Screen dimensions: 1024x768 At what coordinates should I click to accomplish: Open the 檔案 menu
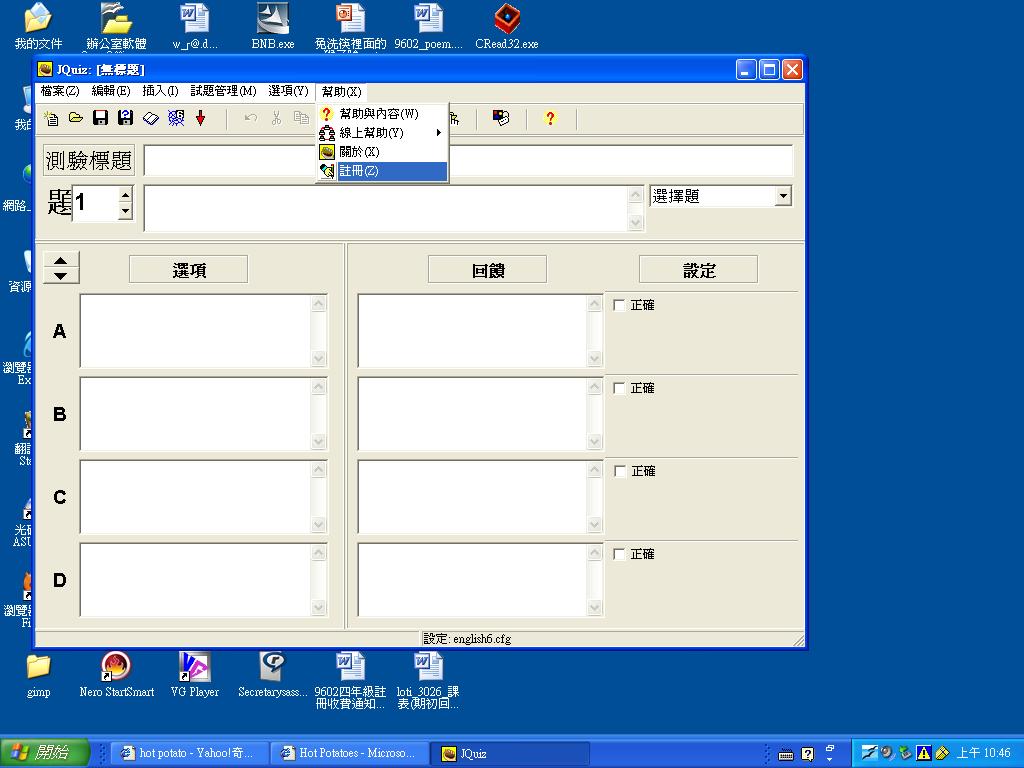pos(59,91)
